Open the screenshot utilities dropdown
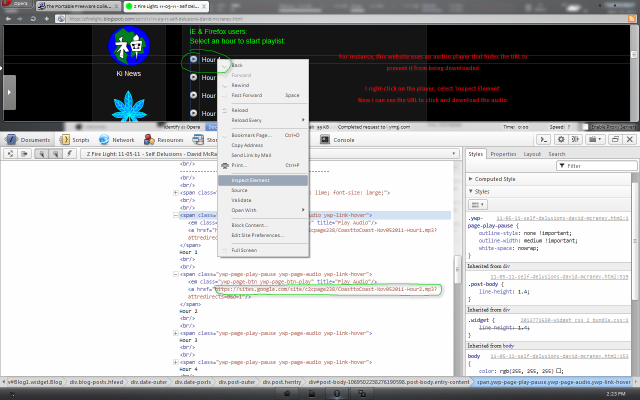This screenshot has height=400, width=640. click(x=595, y=140)
